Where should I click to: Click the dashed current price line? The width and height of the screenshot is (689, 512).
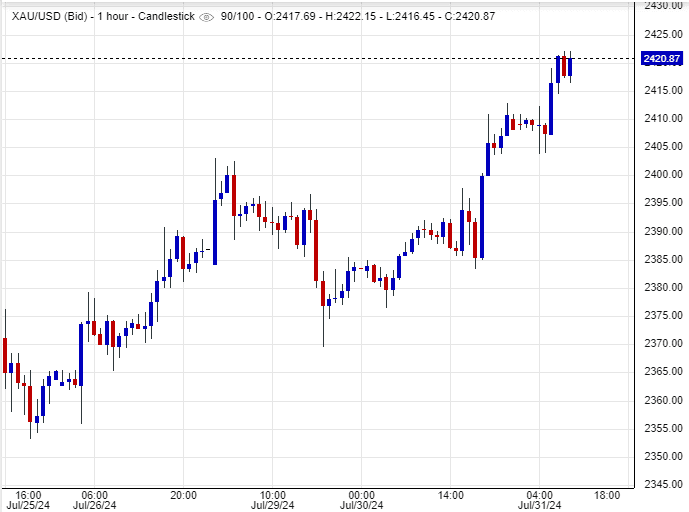point(300,59)
